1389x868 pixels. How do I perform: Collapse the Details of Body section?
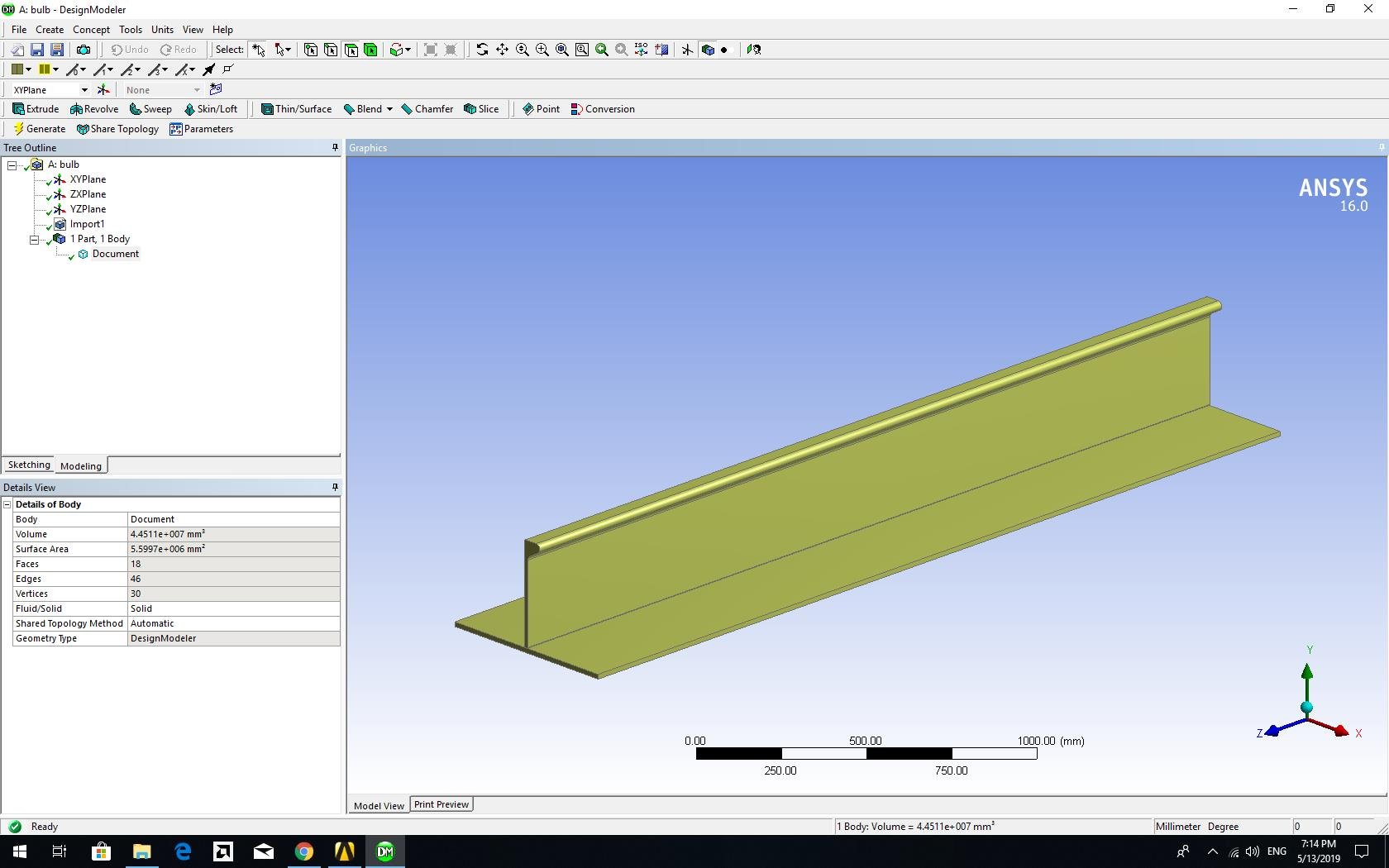(x=7, y=504)
